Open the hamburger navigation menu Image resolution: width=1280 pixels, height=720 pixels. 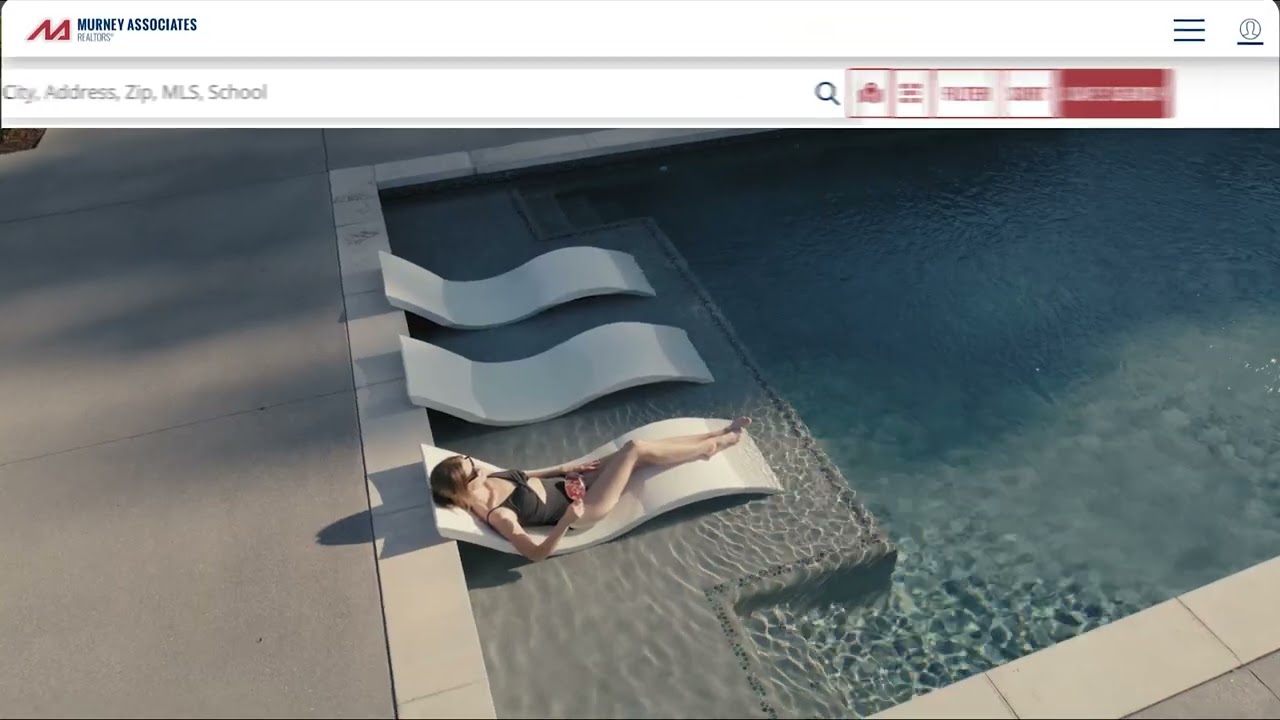click(x=1189, y=30)
